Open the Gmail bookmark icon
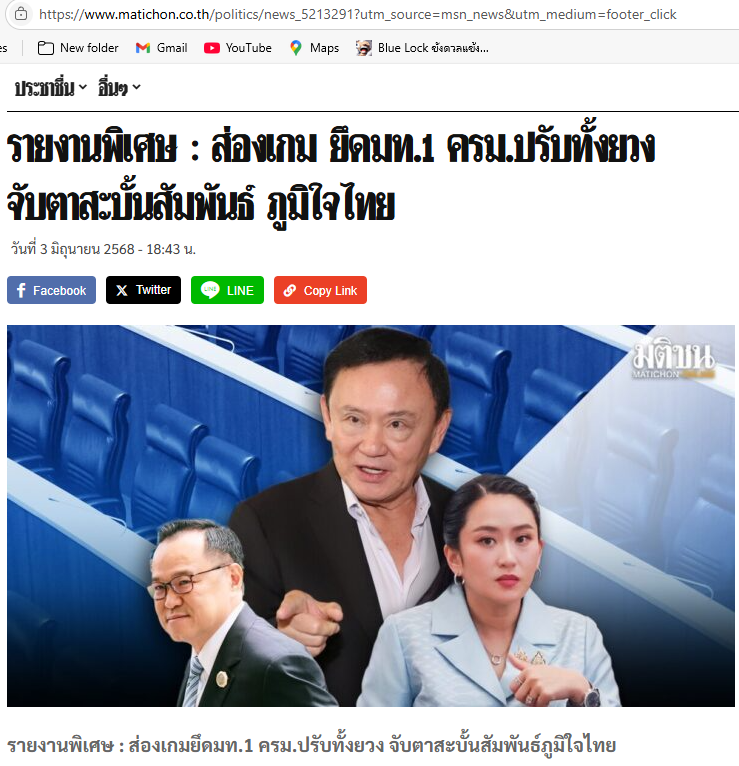739x766 pixels. [x=143, y=48]
